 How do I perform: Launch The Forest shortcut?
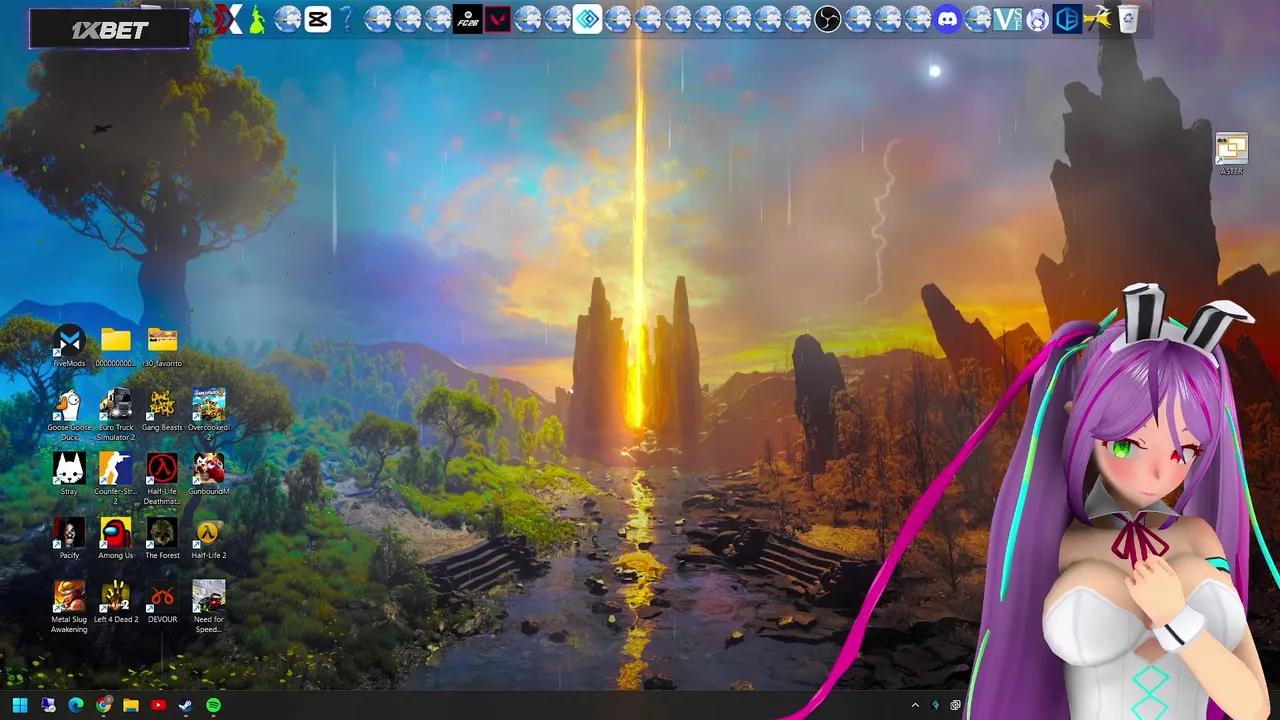[162, 538]
